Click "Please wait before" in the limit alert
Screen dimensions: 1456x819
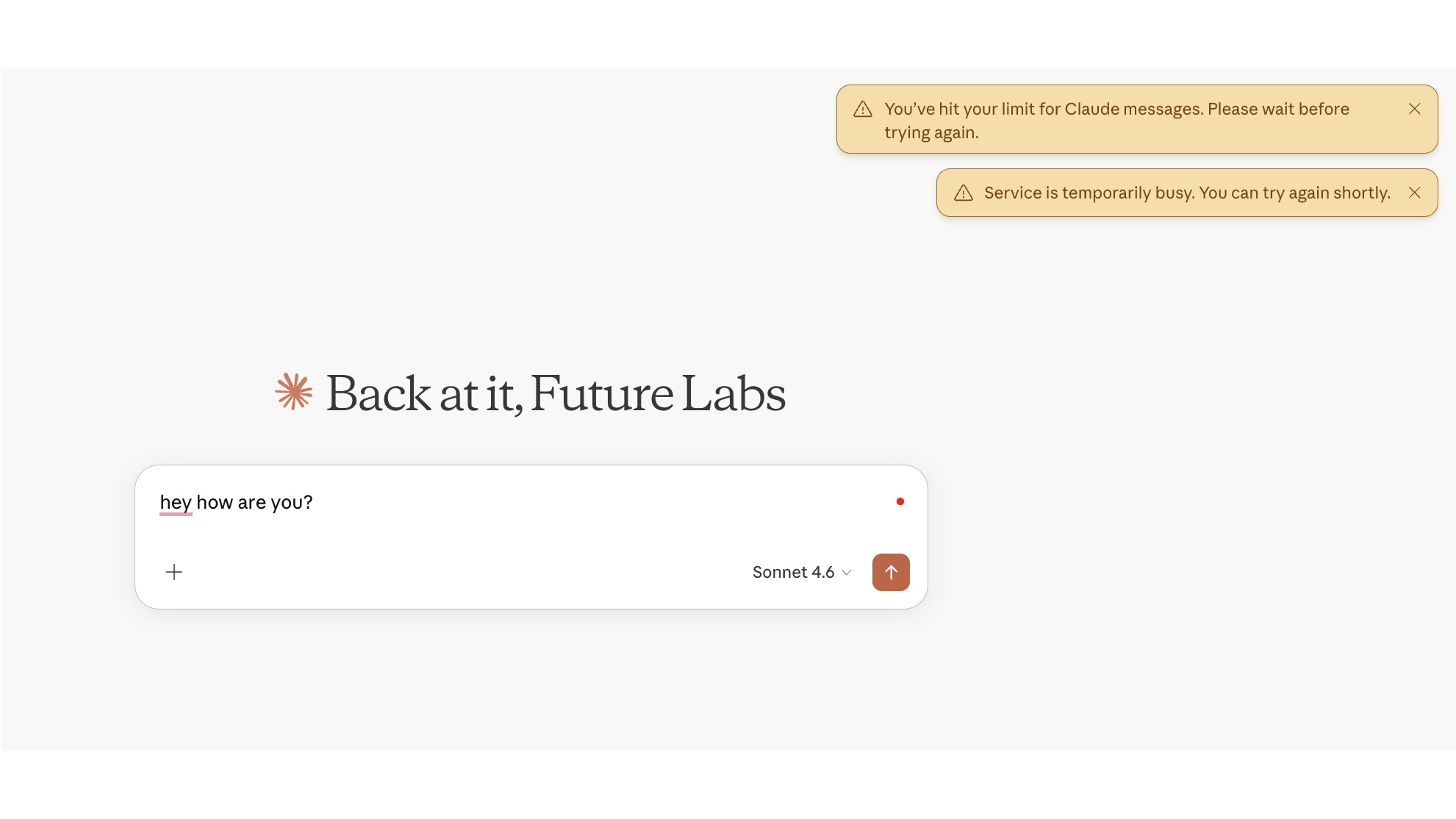[1278, 109]
